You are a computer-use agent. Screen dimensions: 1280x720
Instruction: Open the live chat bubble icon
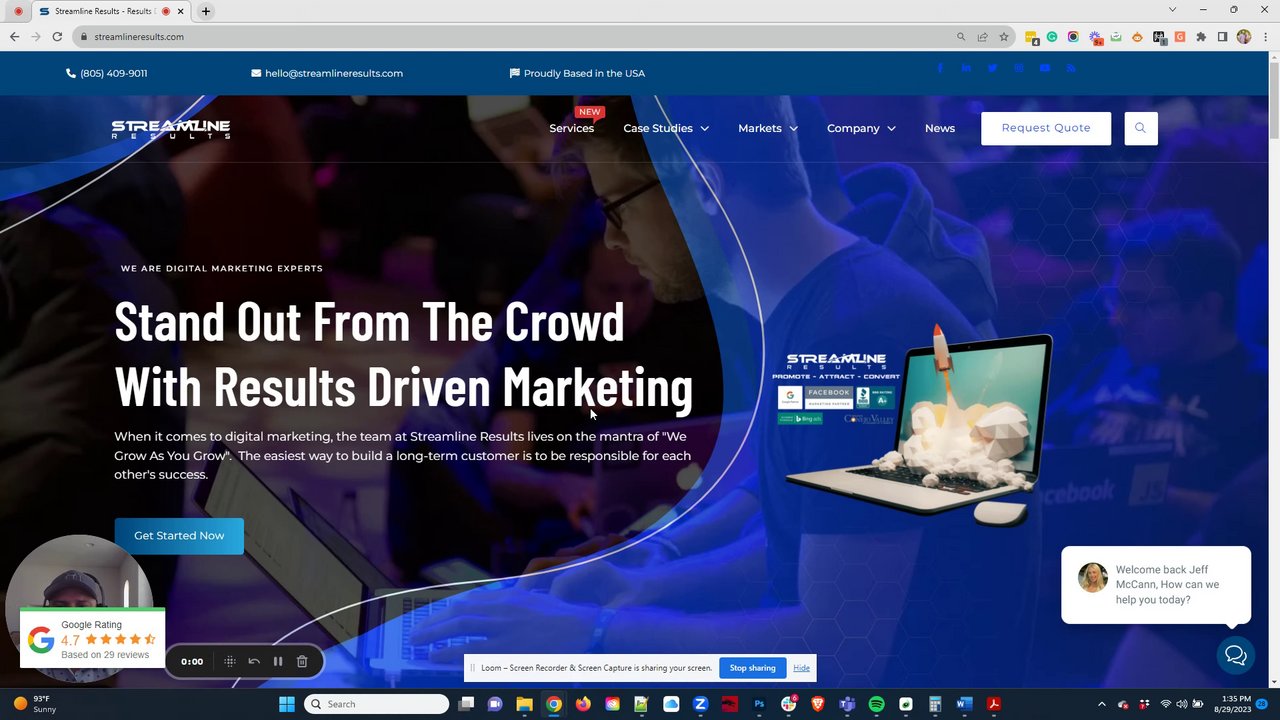pyautogui.click(x=1236, y=655)
